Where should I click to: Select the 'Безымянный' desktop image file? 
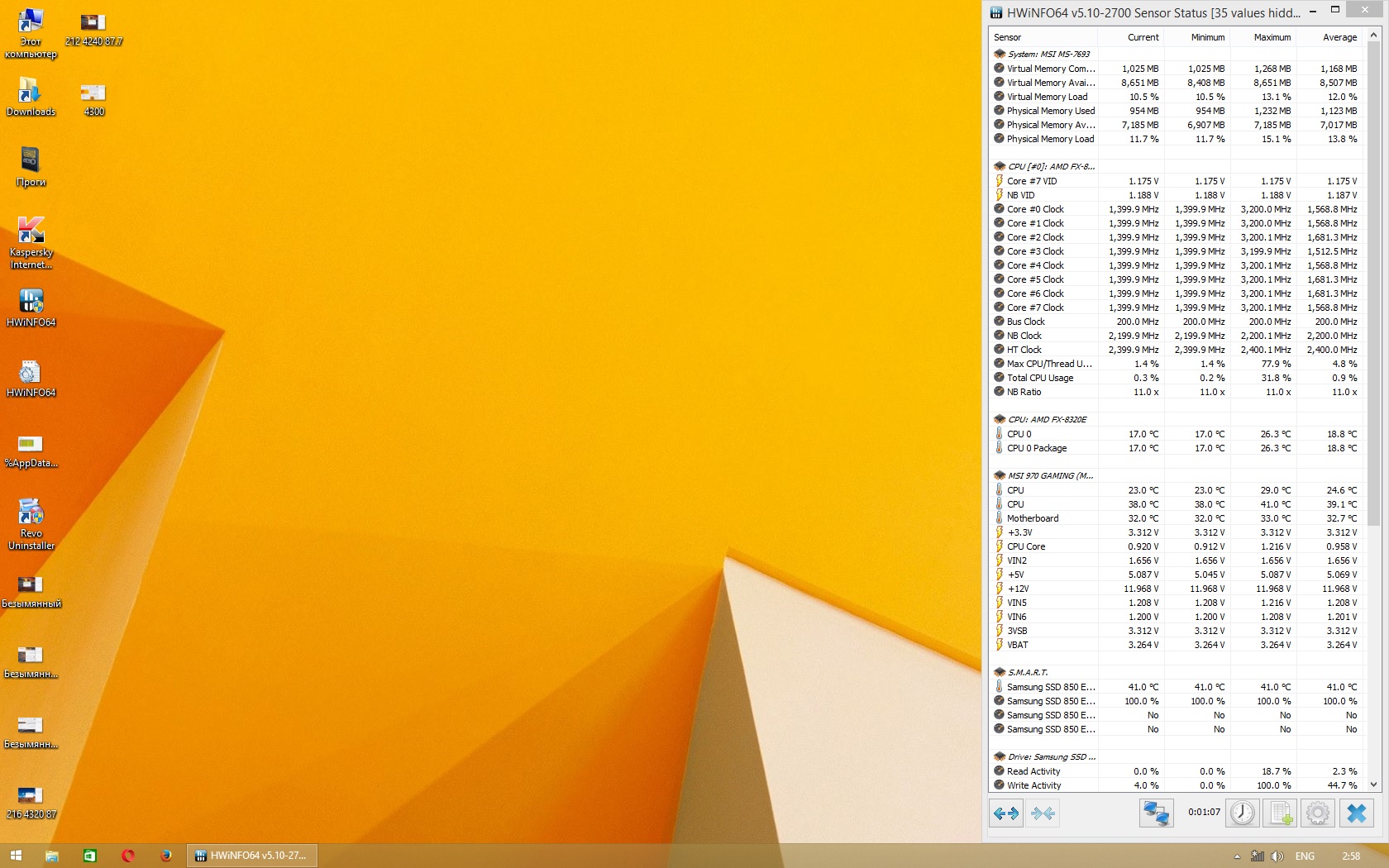pos(31,591)
